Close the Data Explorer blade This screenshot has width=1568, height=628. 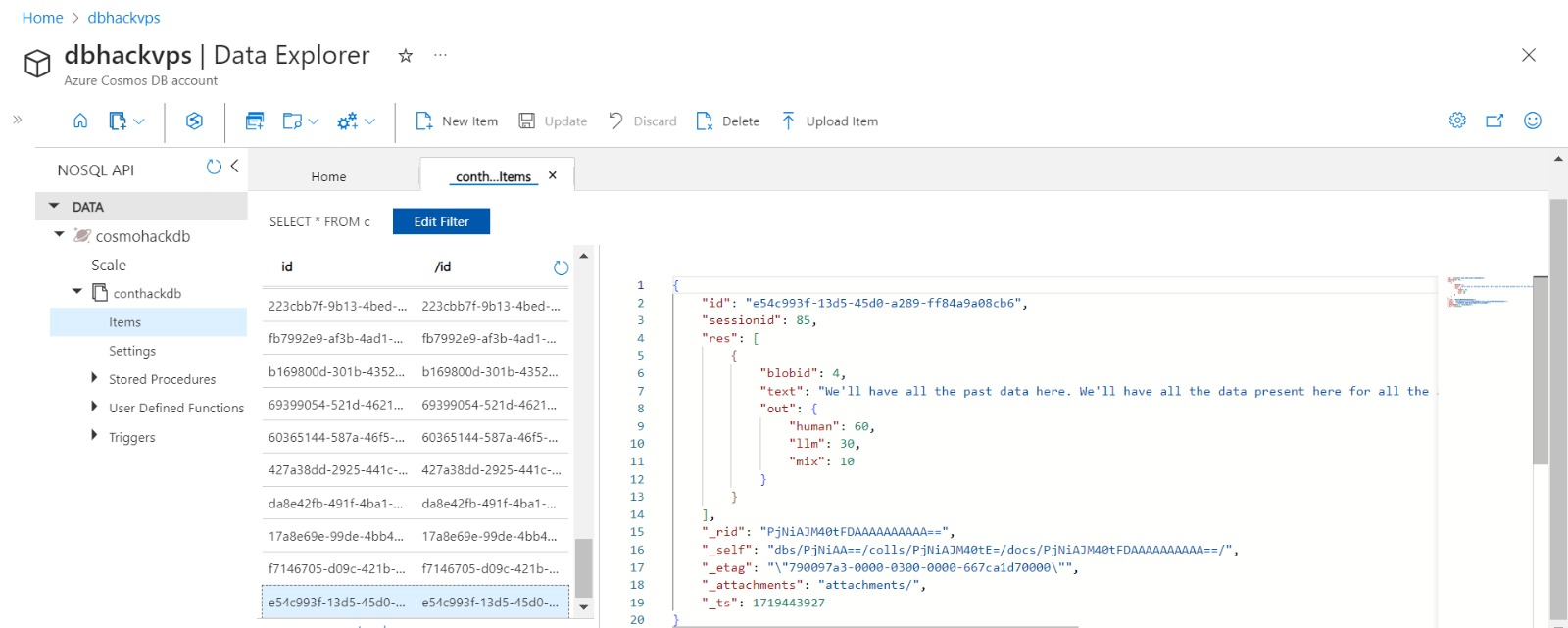click(x=1528, y=55)
